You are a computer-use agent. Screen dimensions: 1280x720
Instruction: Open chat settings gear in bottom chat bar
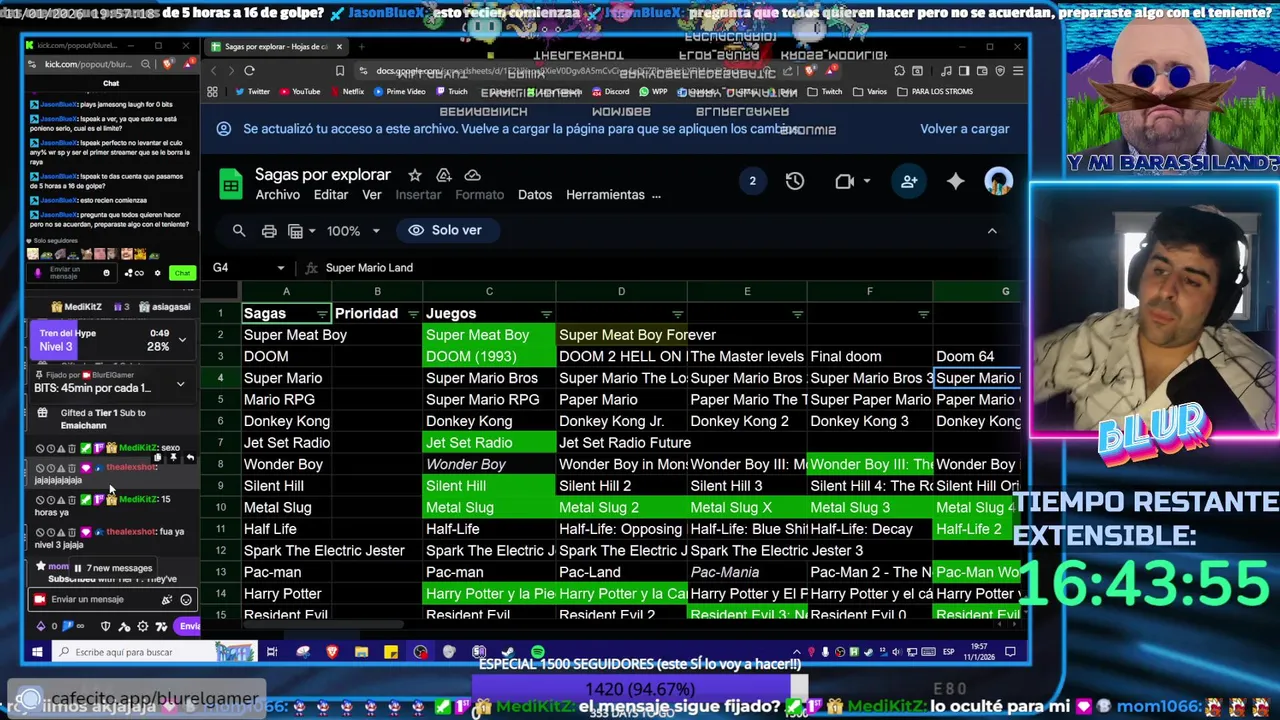[x=143, y=627]
